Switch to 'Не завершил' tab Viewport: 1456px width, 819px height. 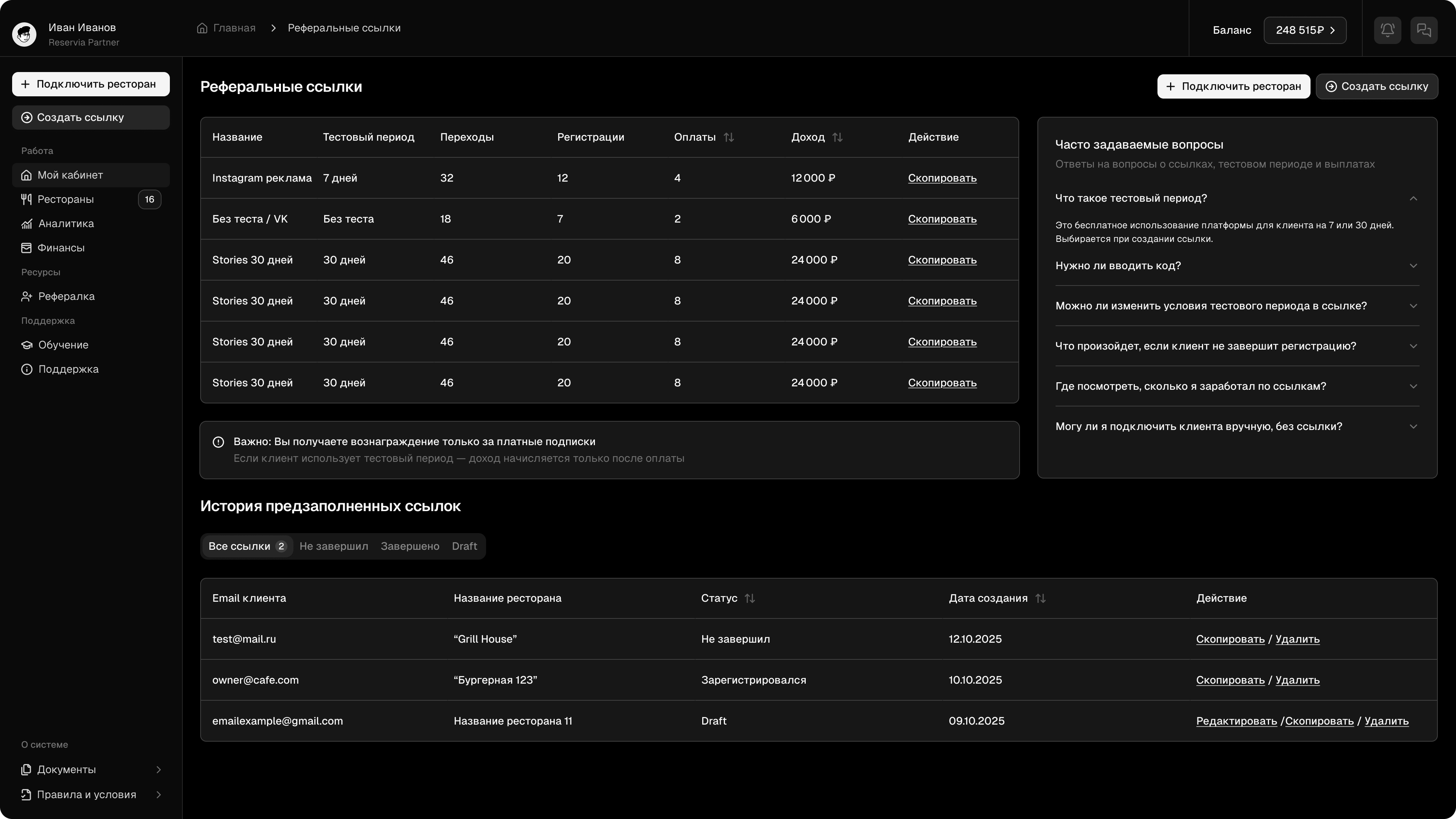334,546
